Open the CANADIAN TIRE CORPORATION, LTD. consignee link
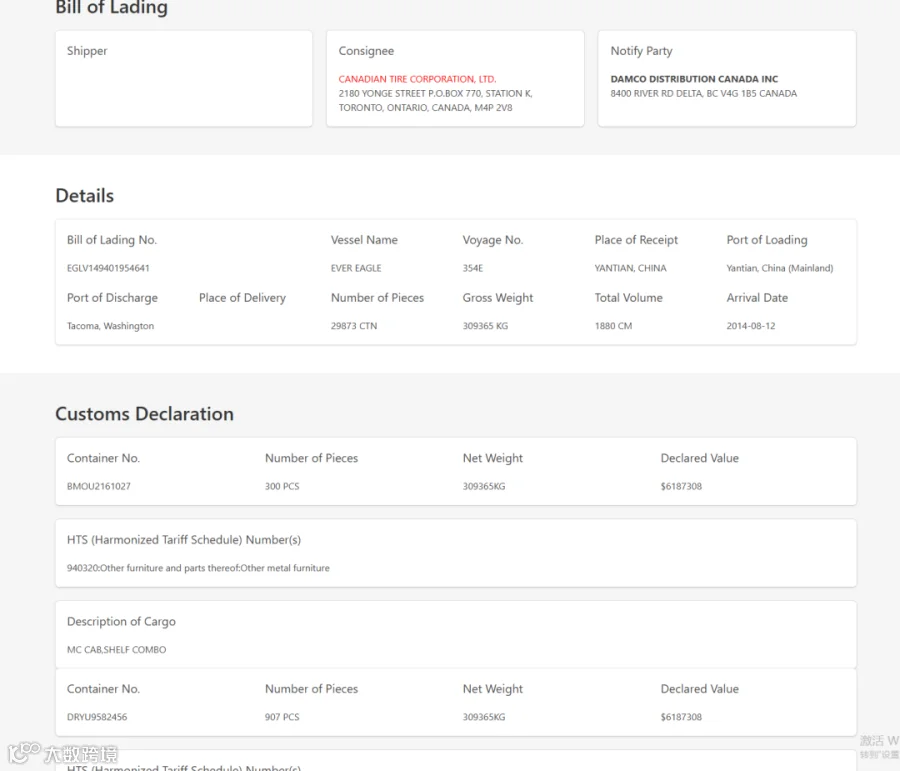 [x=417, y=79]
